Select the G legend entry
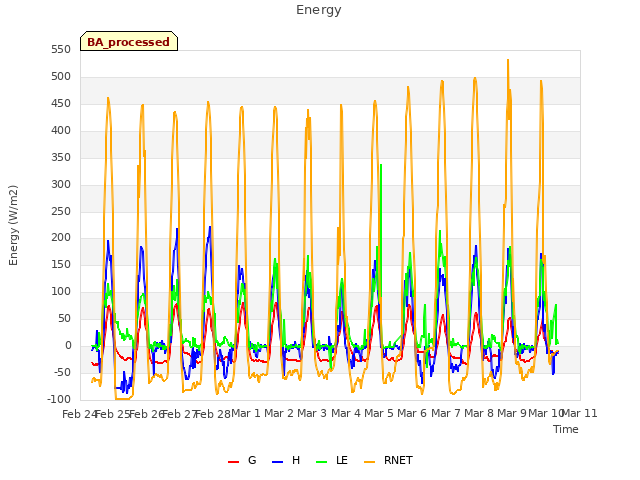Viewport: 640px width, 480px height. pyautogui.click(x=242, y=461)
